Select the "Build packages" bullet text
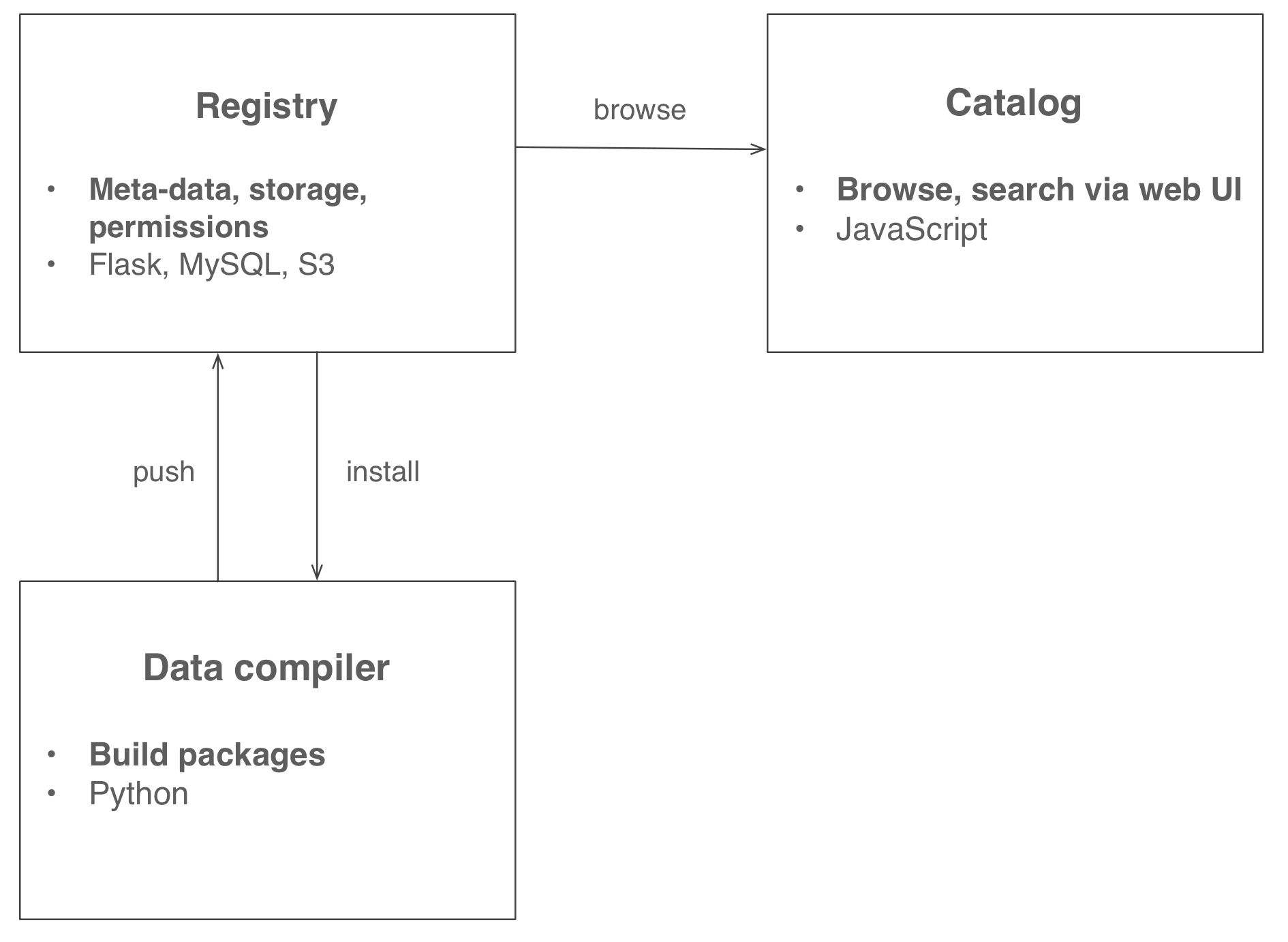The height and width of the screenshot is (942, 1288). coord(207,755)
